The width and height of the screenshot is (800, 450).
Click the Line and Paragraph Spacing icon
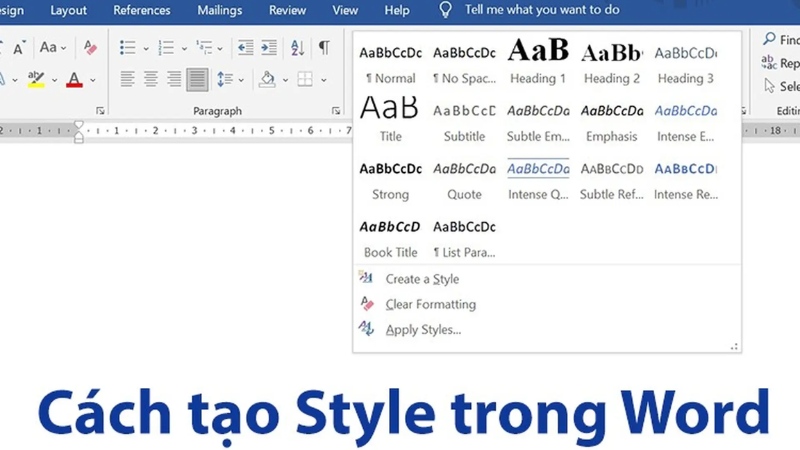pyautogui.click(x=225, y=79)
